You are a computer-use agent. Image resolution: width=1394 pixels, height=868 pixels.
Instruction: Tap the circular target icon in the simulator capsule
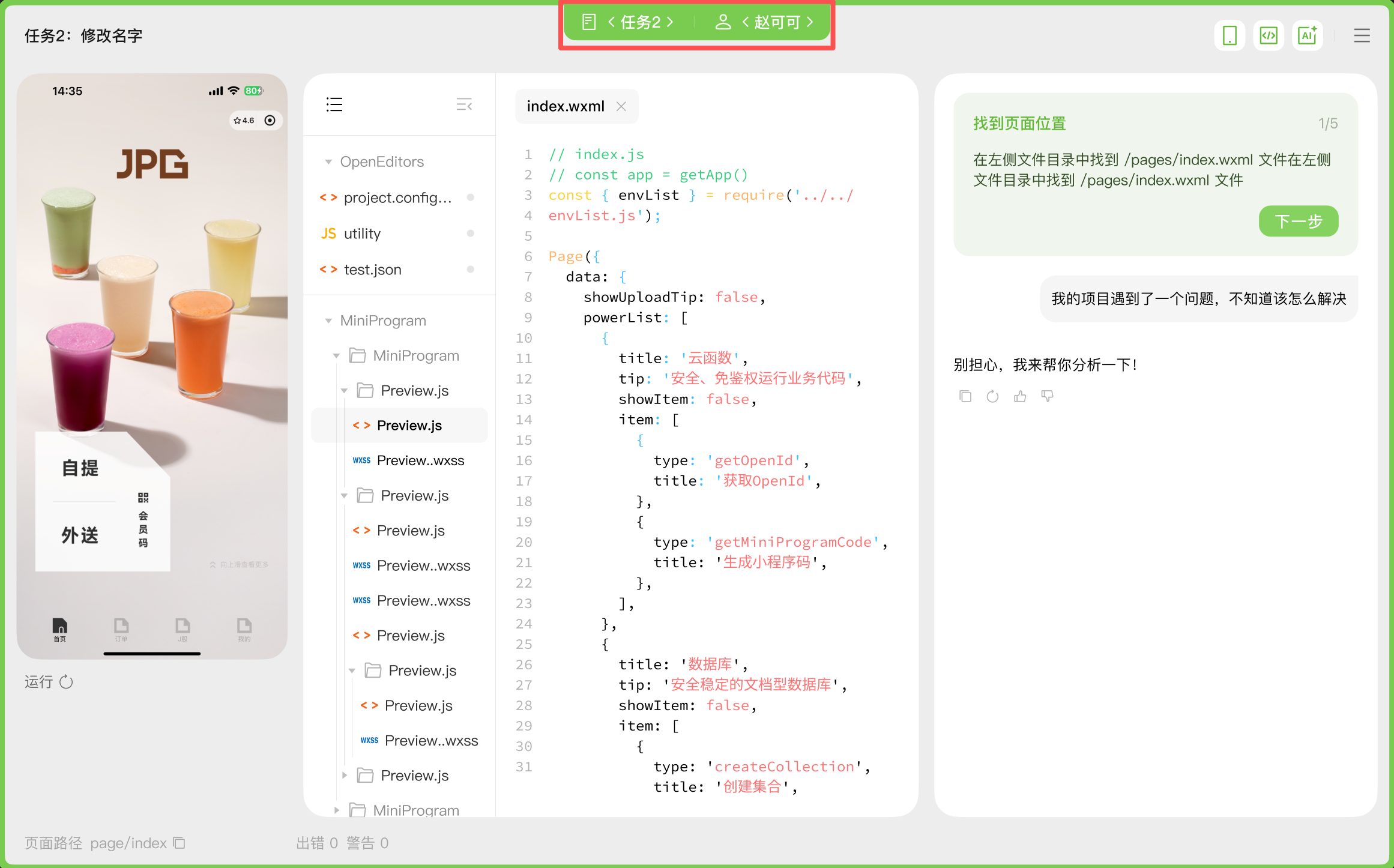[270, 121]
